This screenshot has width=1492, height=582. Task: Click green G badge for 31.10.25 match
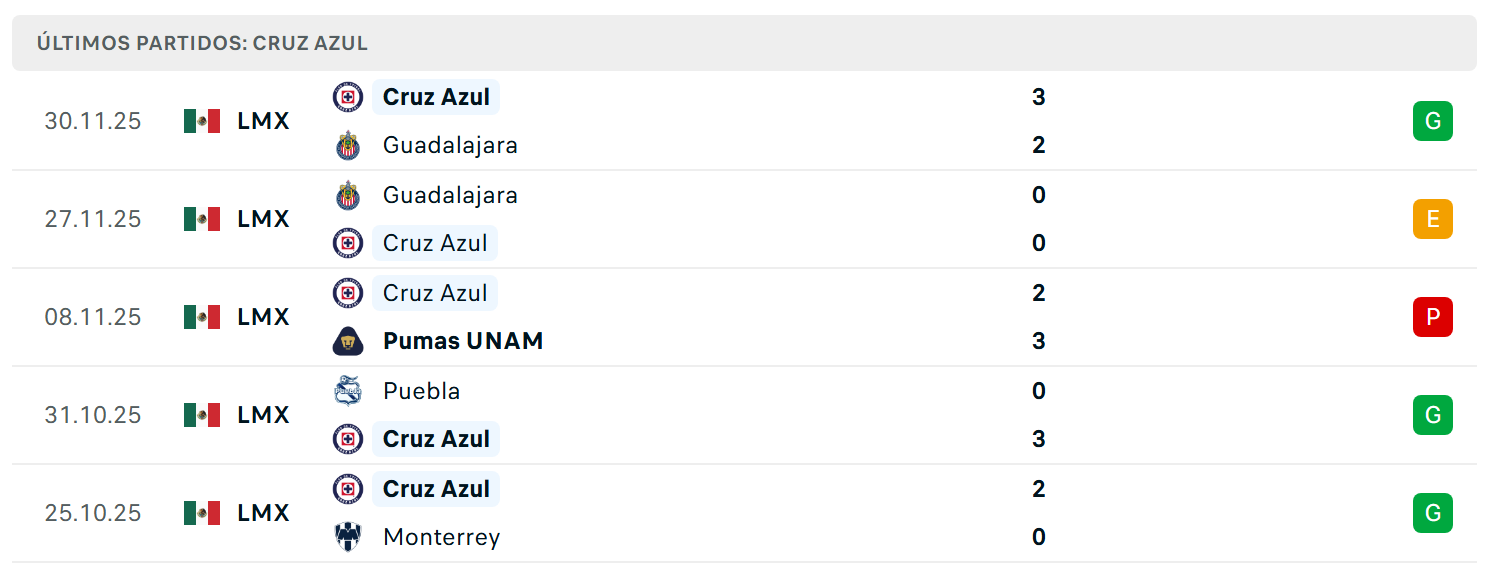(1432, 415)
